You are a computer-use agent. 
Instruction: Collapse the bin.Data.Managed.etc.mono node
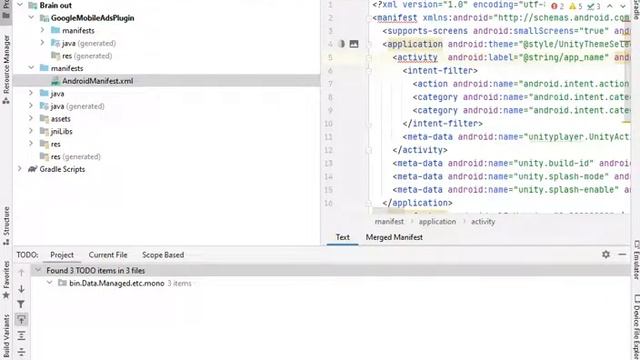(49, 283)
